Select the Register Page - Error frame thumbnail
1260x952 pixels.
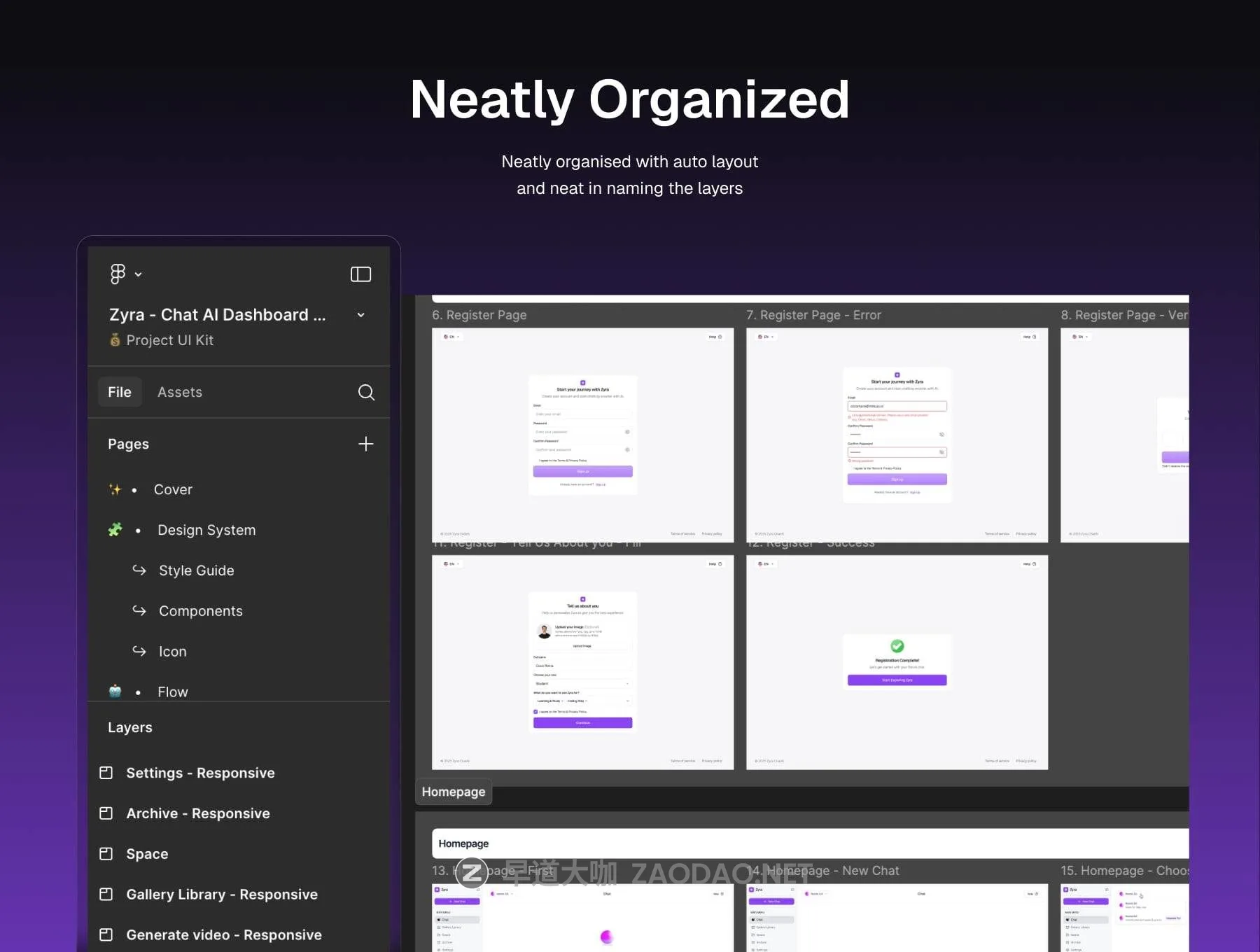click(897, 435)
